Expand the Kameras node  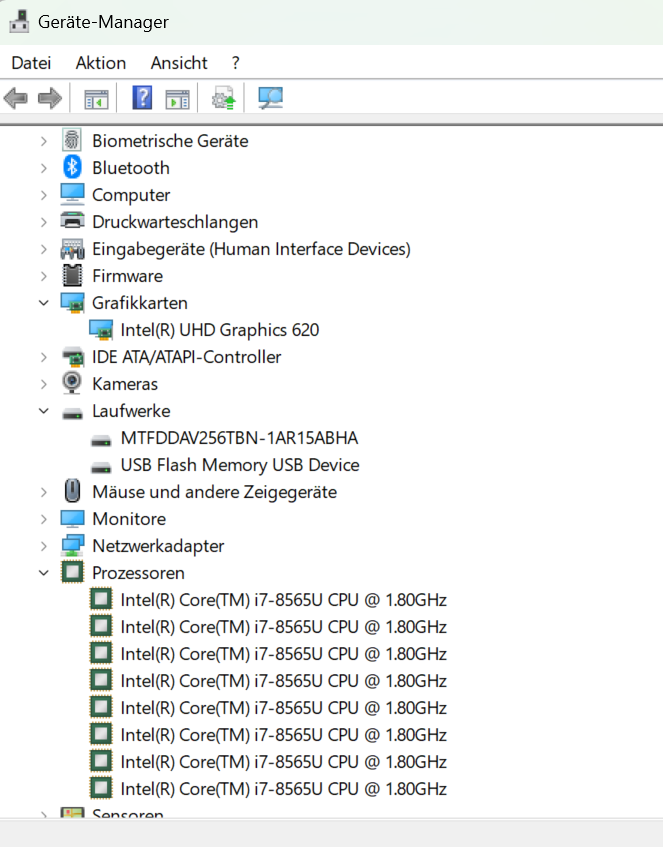point(44,384)
